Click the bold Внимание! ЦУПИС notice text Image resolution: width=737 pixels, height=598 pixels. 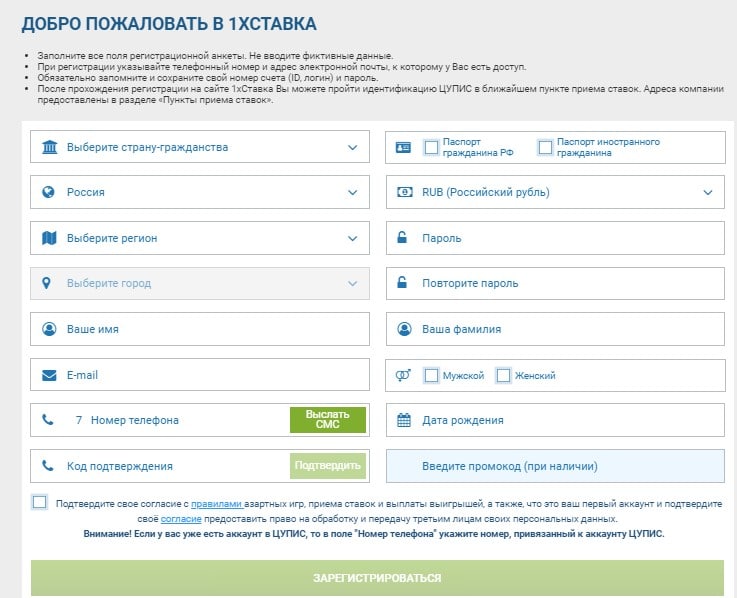point(374,534)
